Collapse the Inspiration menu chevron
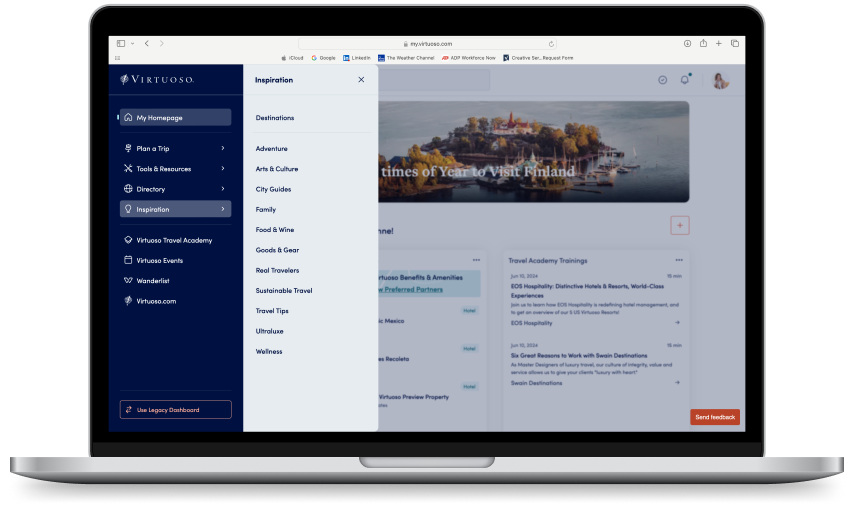The height and width of the screenshot is (505, 854). click(223, 209)
